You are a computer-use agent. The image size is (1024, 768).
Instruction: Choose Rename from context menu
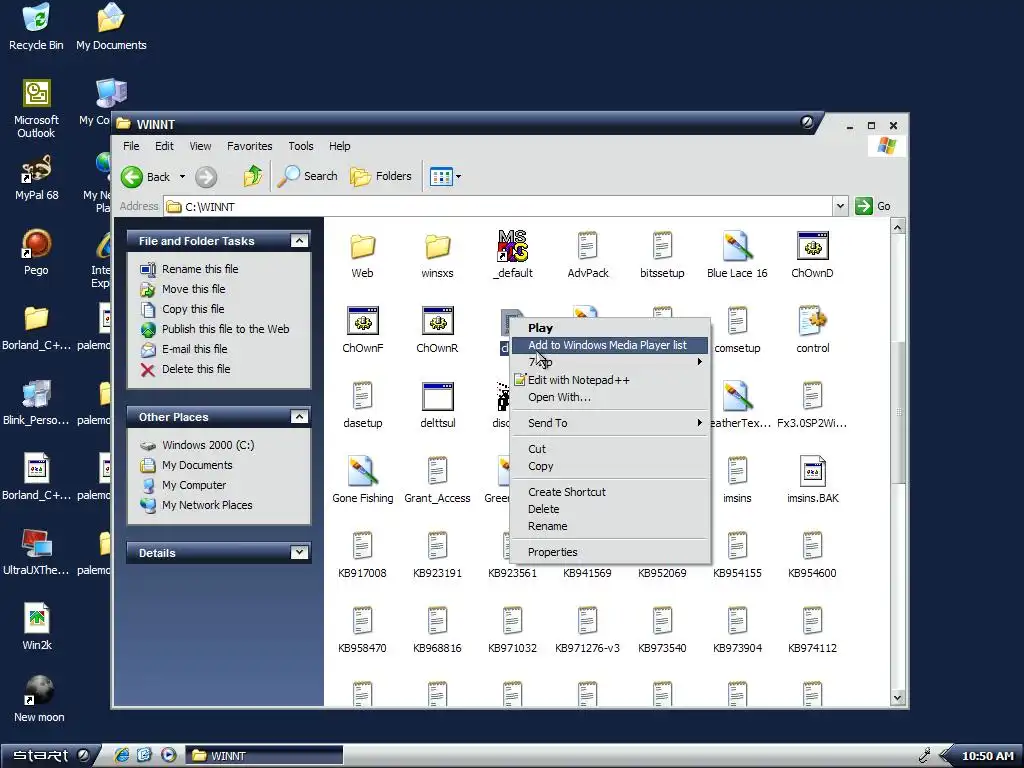pos(609,526)
